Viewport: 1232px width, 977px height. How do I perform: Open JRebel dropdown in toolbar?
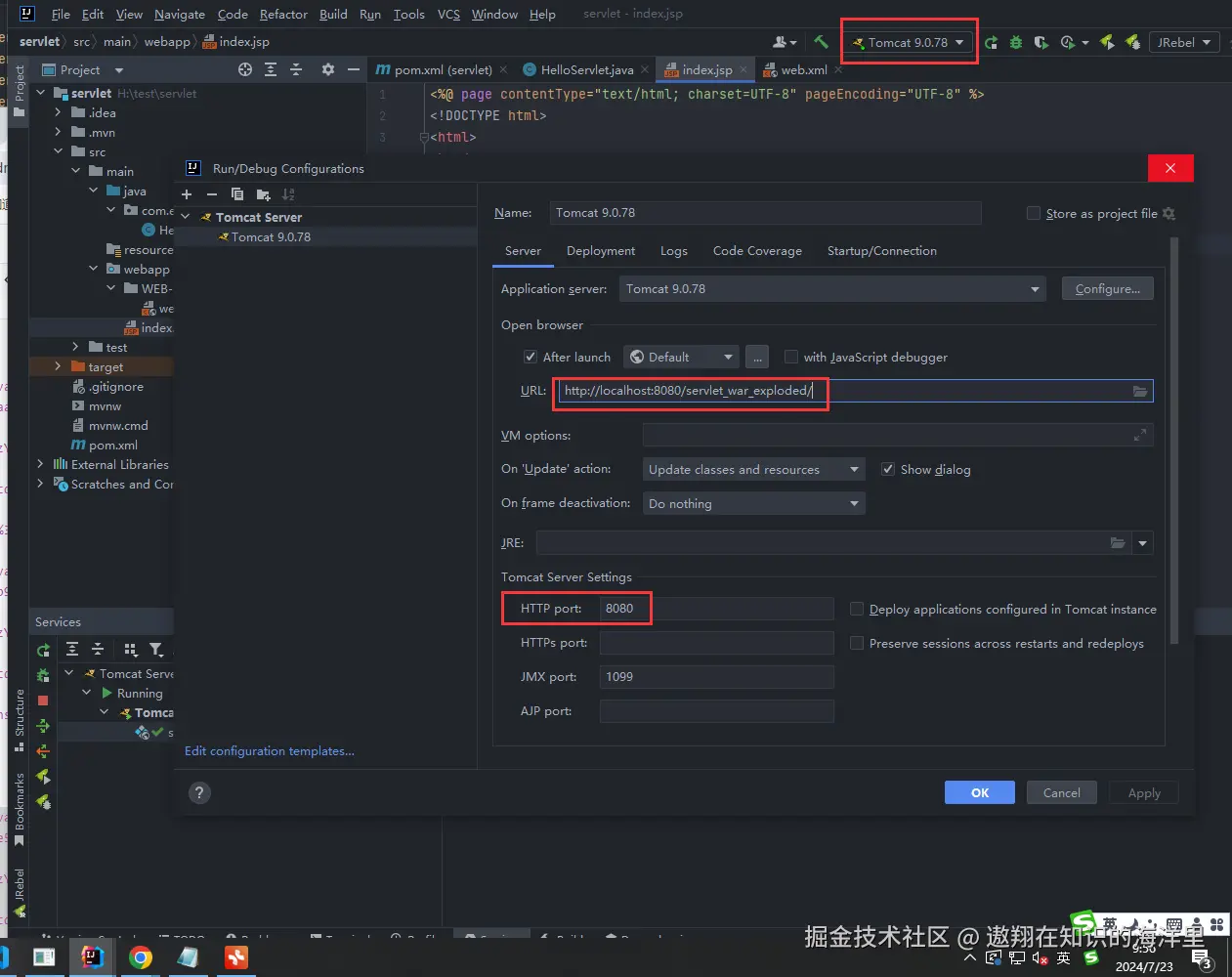click(x=1185, y=42)
